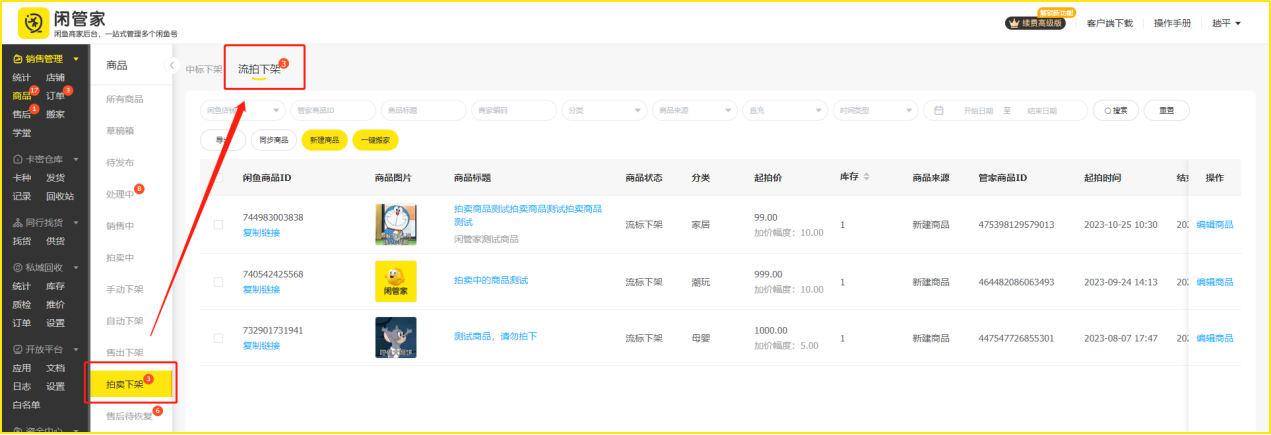The image size is (1271, 435).
Task: Open the 赵平 account menu
Action: point(1226,23)
